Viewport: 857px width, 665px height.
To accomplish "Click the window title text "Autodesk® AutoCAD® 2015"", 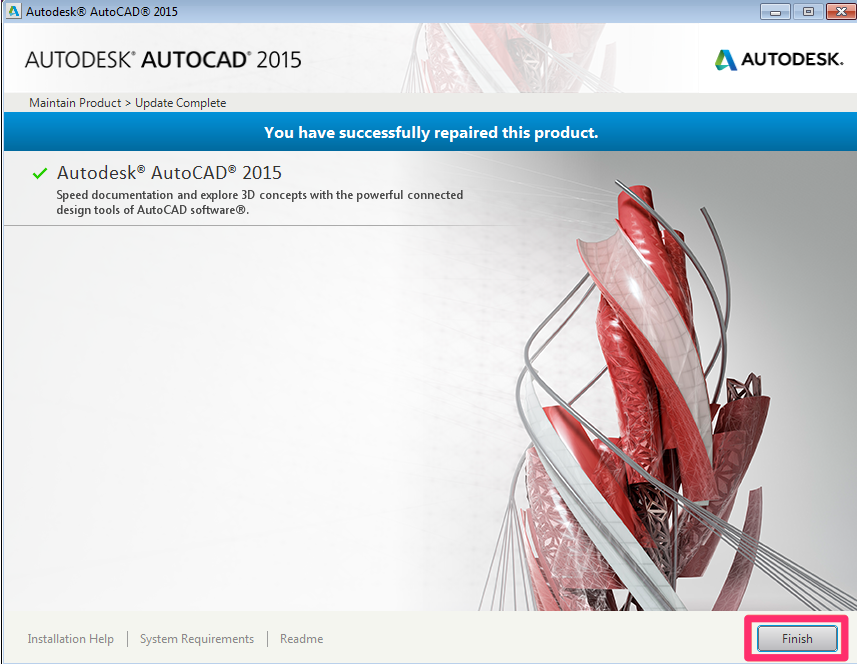I will coord(102,11).
